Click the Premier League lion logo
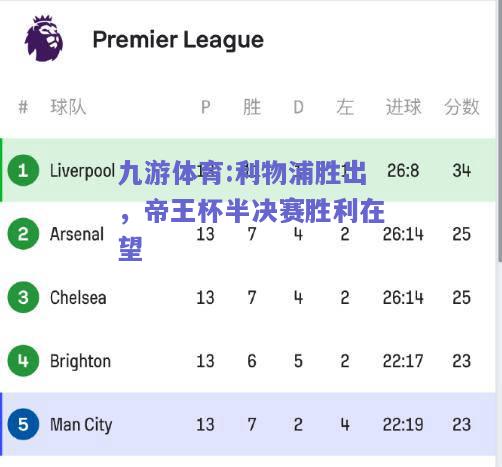 click(x=44, y=39)
